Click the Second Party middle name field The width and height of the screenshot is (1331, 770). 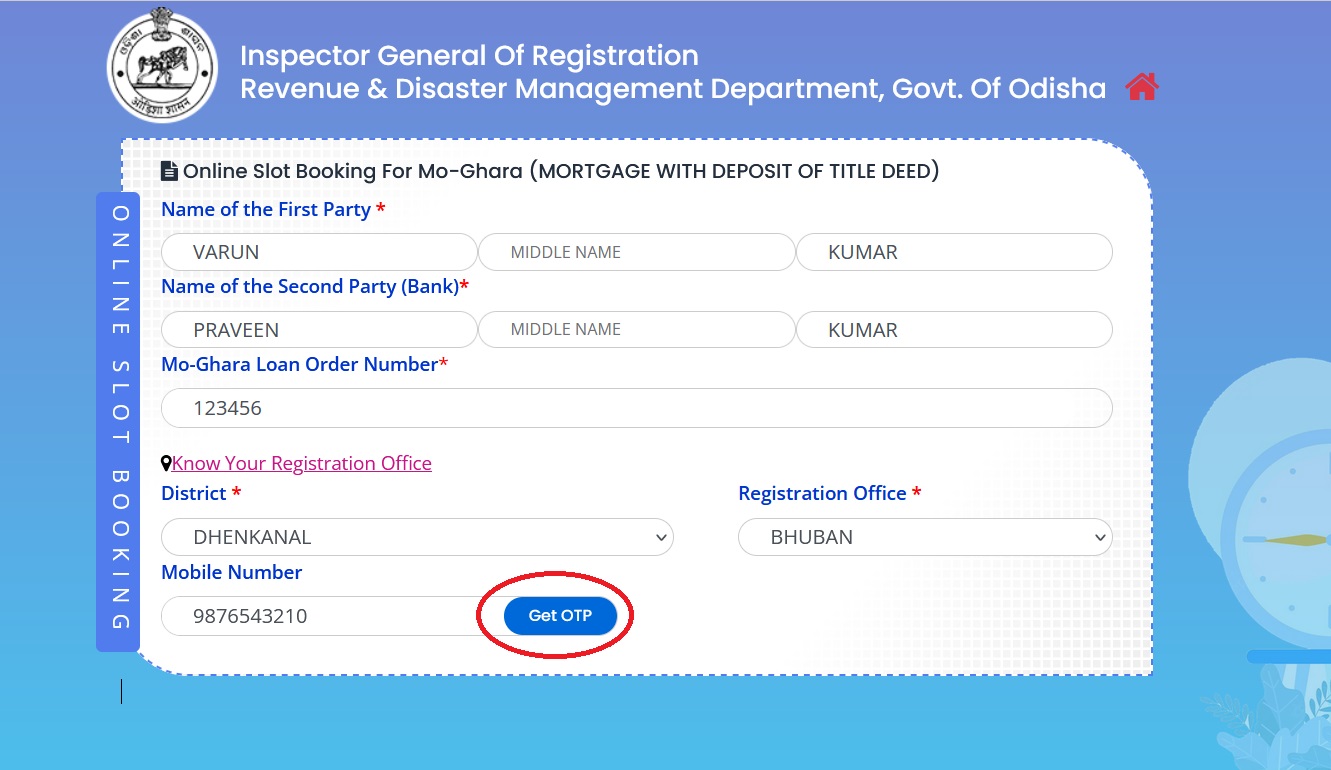(x=636, y=330)
